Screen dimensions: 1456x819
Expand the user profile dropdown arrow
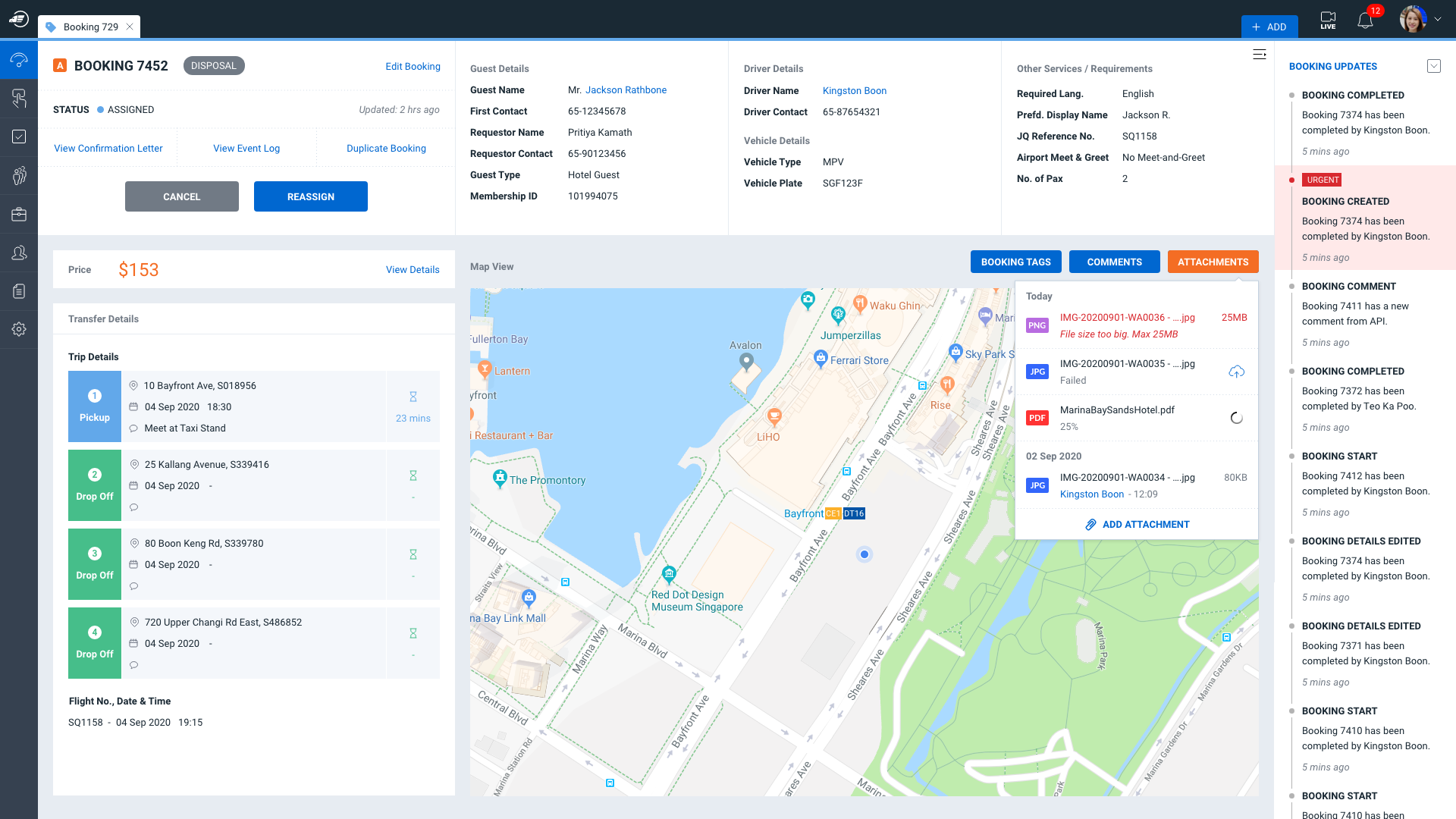point(1438,20)
